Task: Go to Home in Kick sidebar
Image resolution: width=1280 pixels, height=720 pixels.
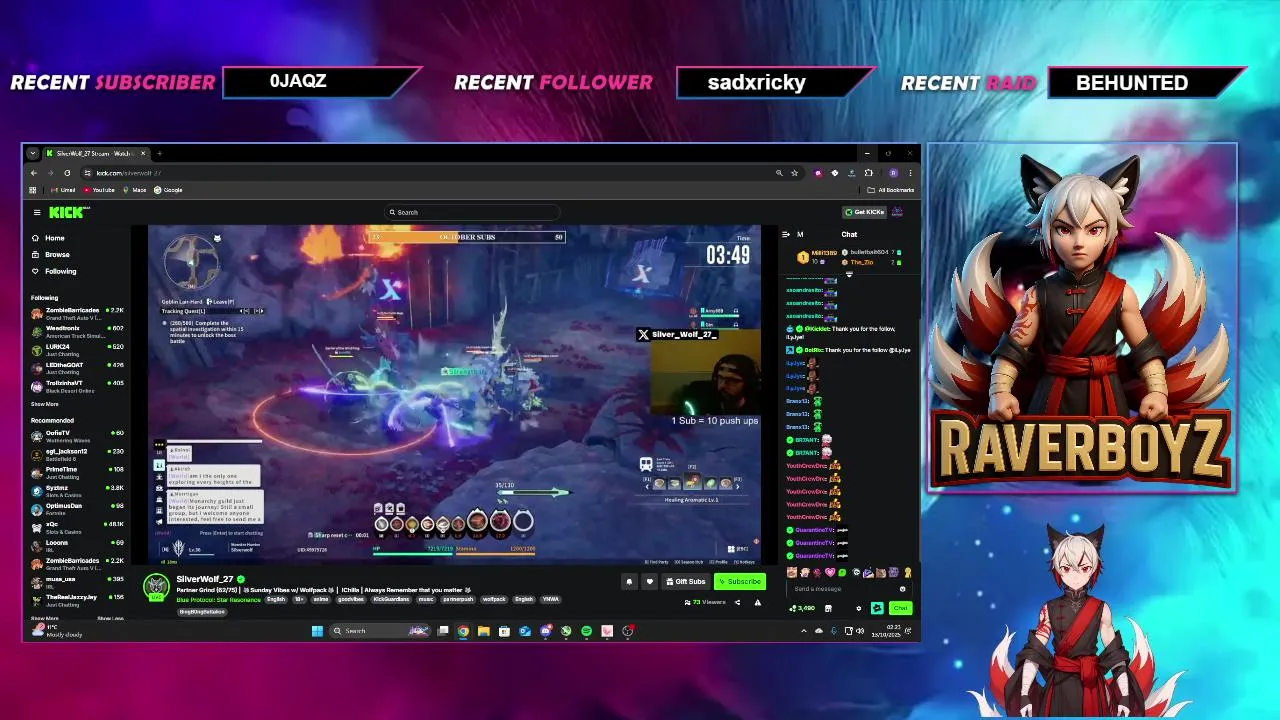Action: 48,238
